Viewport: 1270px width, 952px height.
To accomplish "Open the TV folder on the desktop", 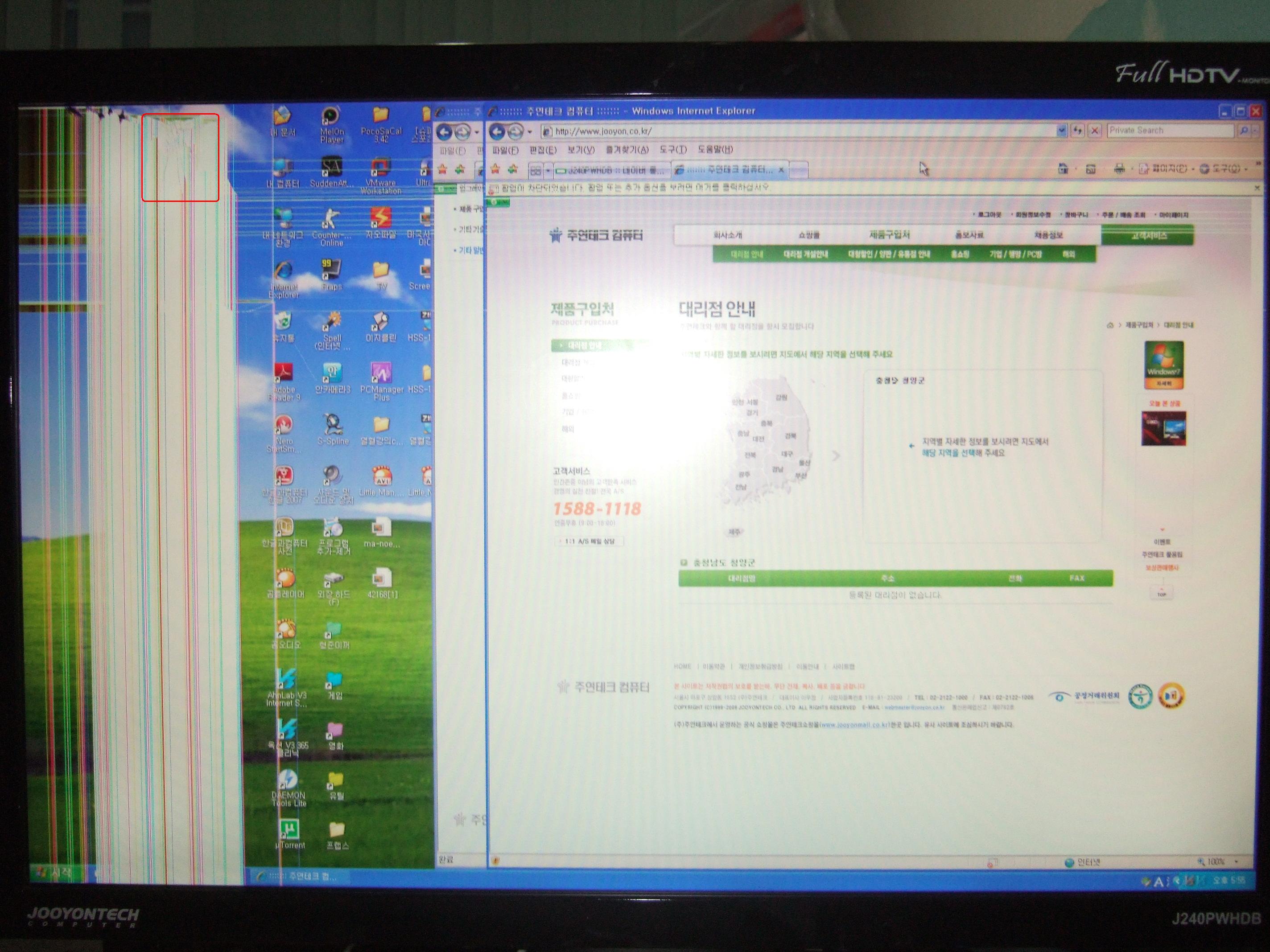I will click(381, 275).
